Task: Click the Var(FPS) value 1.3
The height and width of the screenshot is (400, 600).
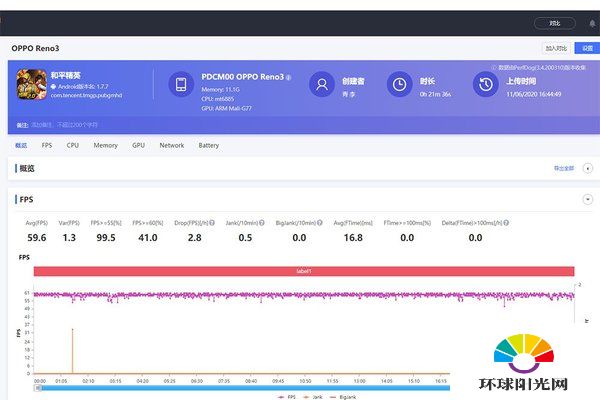Action: point(69,238)
